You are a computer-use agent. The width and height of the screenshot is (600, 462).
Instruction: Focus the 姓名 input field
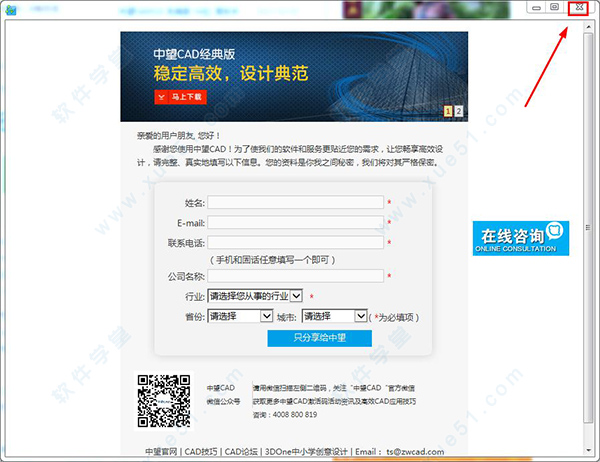(x=295, y=202)
